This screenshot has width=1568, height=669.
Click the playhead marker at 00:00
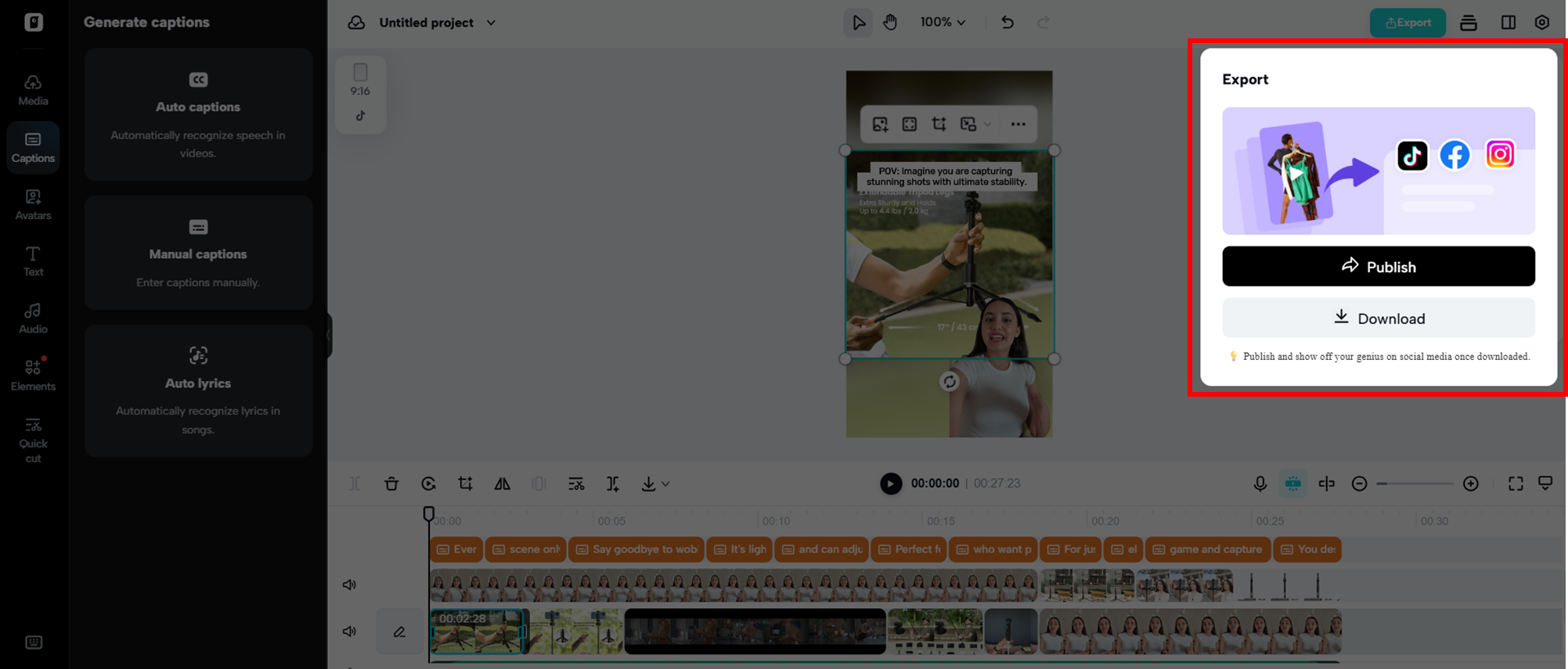[428, 514]
